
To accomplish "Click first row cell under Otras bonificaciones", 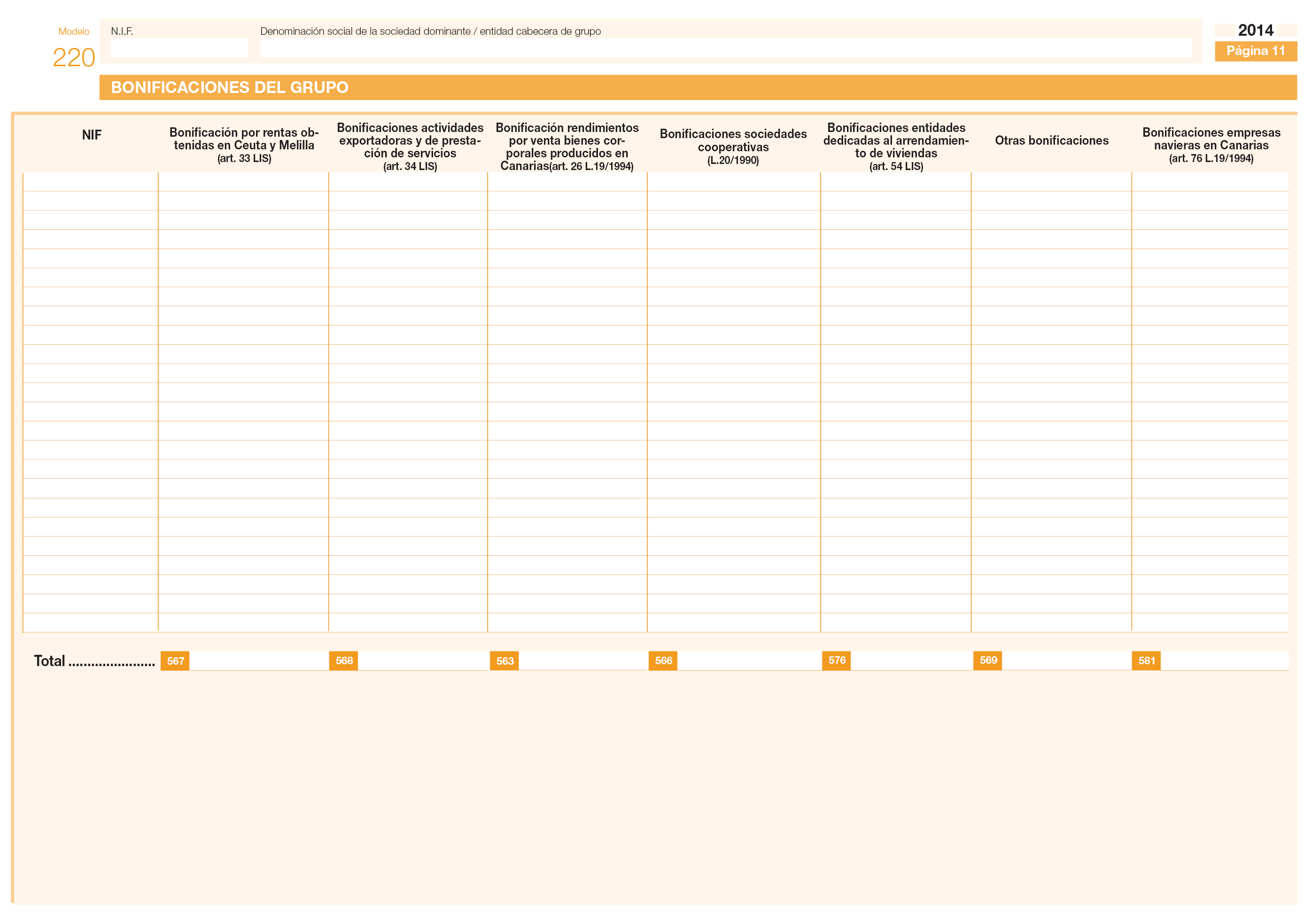I will (x=1051, y=182).
